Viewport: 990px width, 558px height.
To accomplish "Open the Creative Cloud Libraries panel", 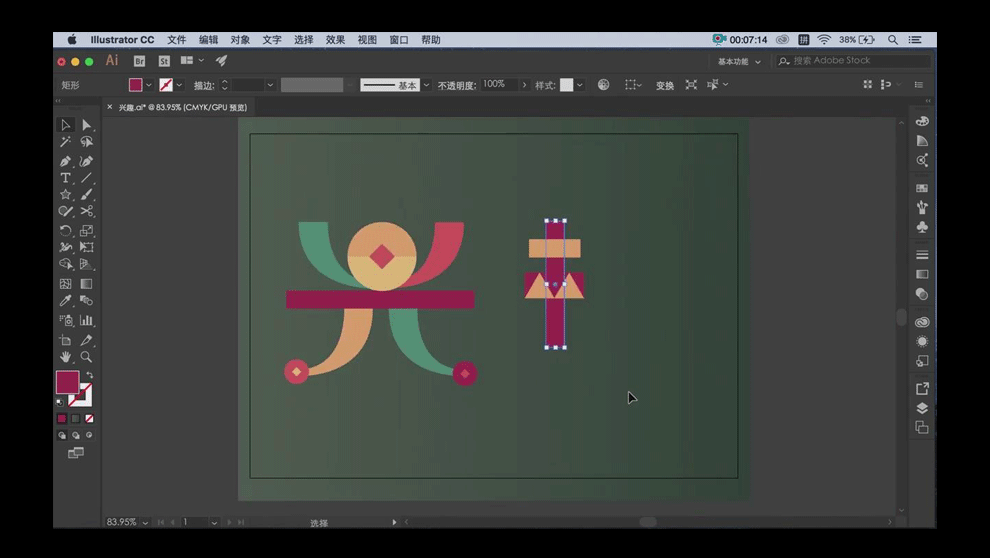I will [x=922, y=322].
